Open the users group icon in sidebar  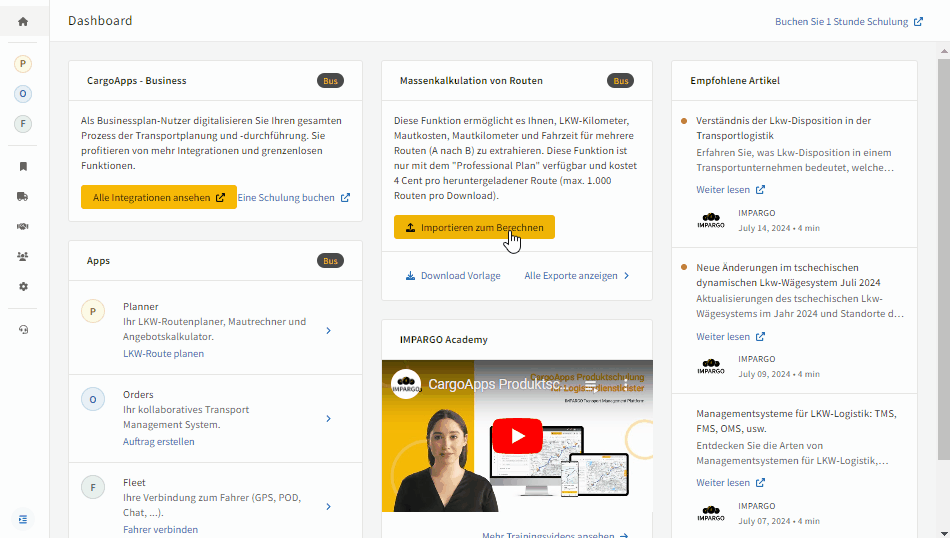pyautogui.click(x=23, y=256)
